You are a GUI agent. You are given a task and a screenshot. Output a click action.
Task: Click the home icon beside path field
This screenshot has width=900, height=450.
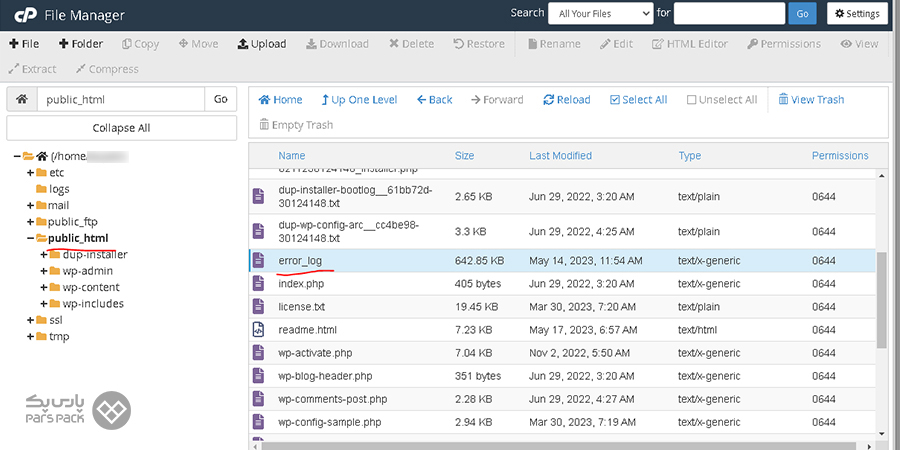pyautogui.click(x=22, y=99)
